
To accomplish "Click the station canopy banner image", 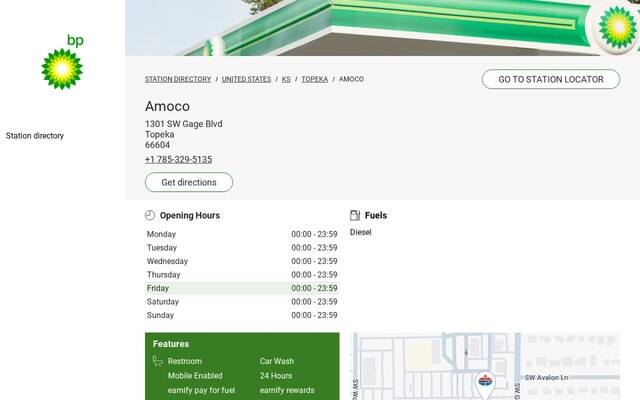I will click(382, 28).
